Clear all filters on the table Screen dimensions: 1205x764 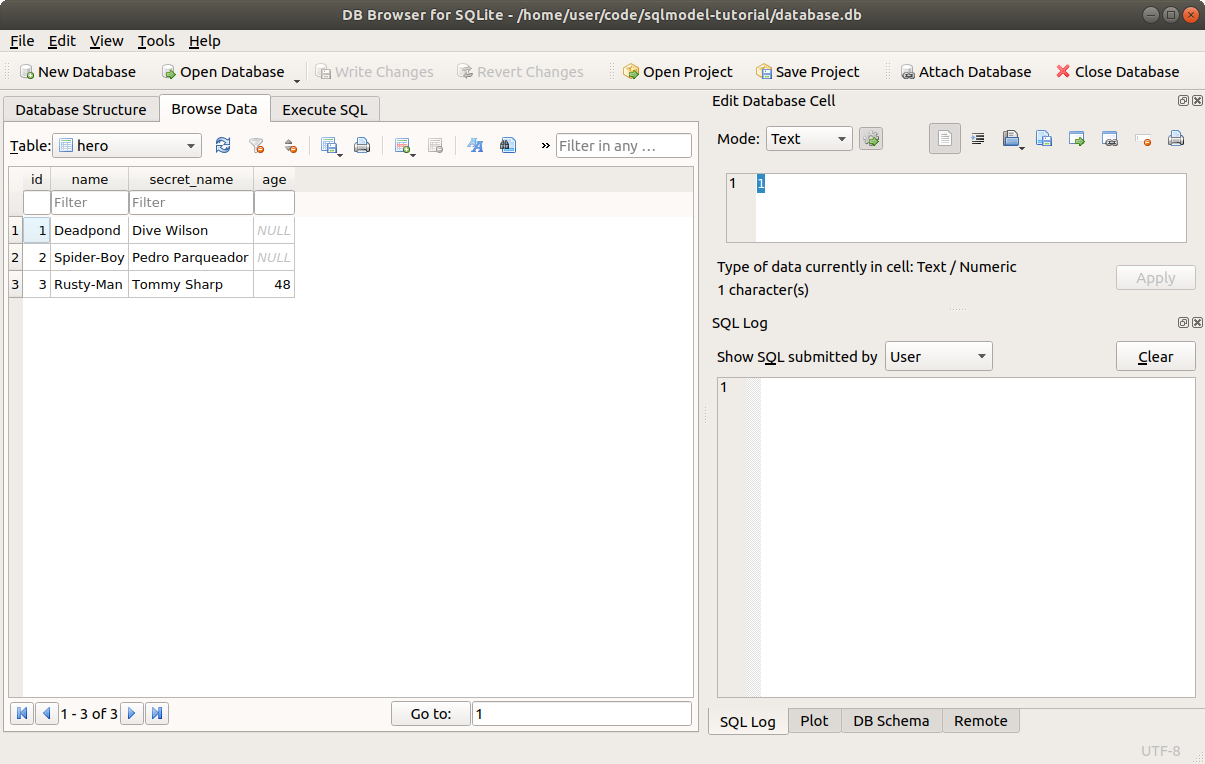click(x=257, y=146)
